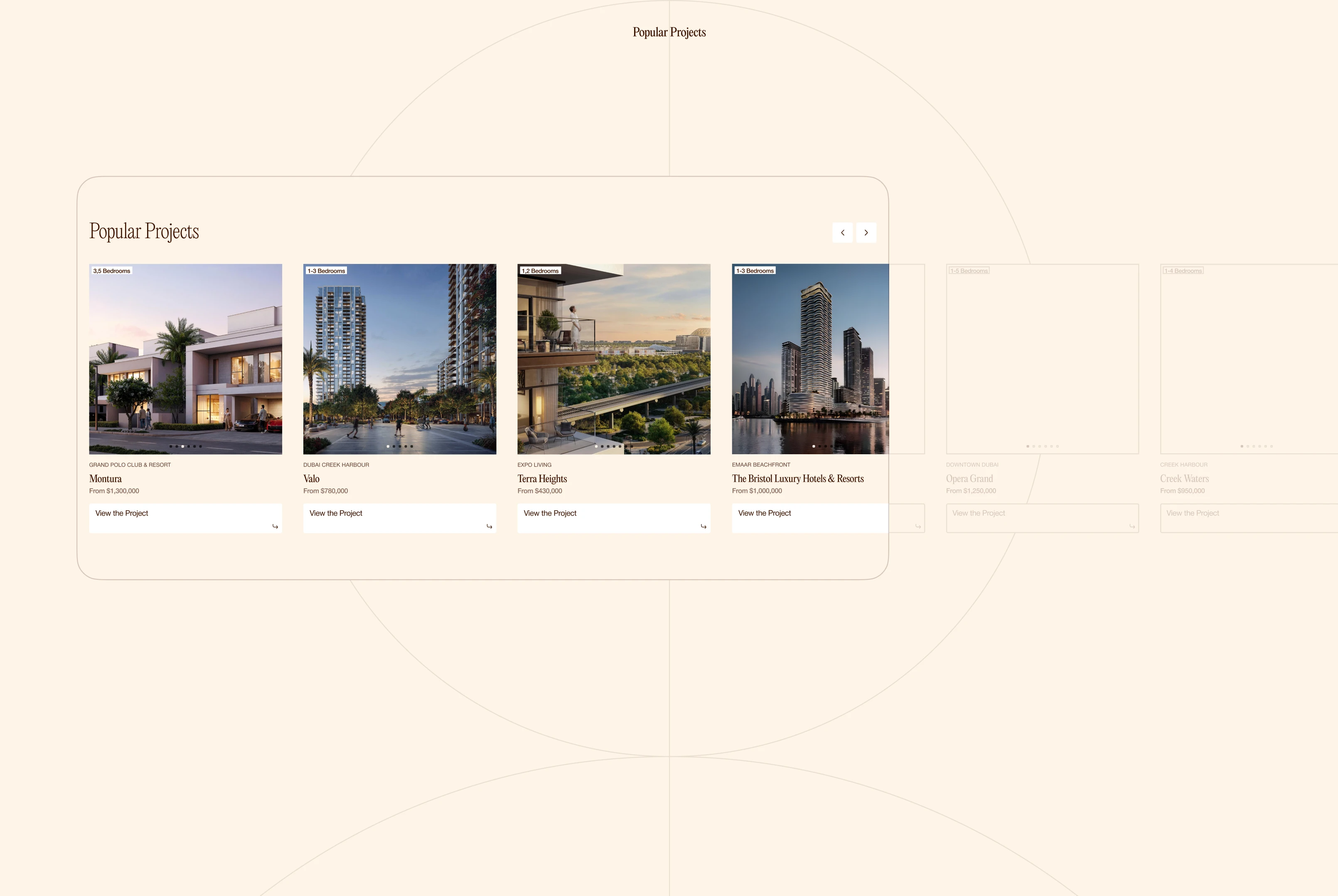This screenshot has height=896, width=1338.
Task: Click the From $950,000 price
Action: point(1183,491)
